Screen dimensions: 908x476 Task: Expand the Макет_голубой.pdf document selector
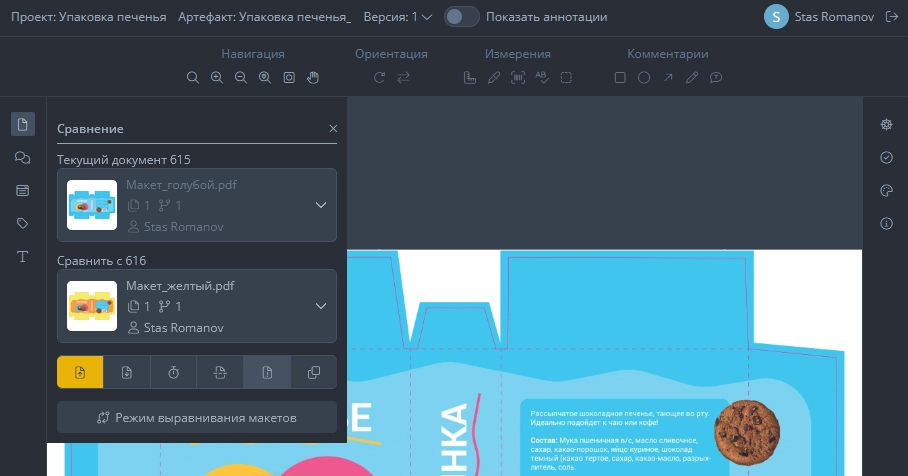pyautogui.click(x=321, y=205)
